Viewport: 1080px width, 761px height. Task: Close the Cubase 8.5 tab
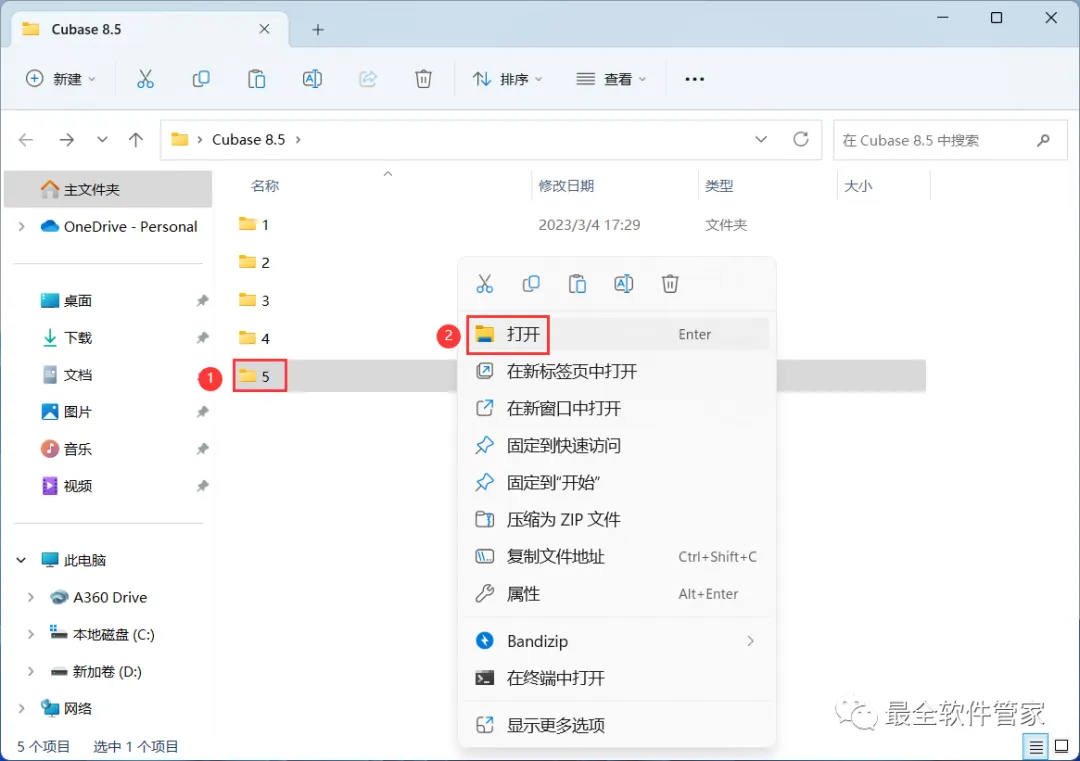coord(264,29)
